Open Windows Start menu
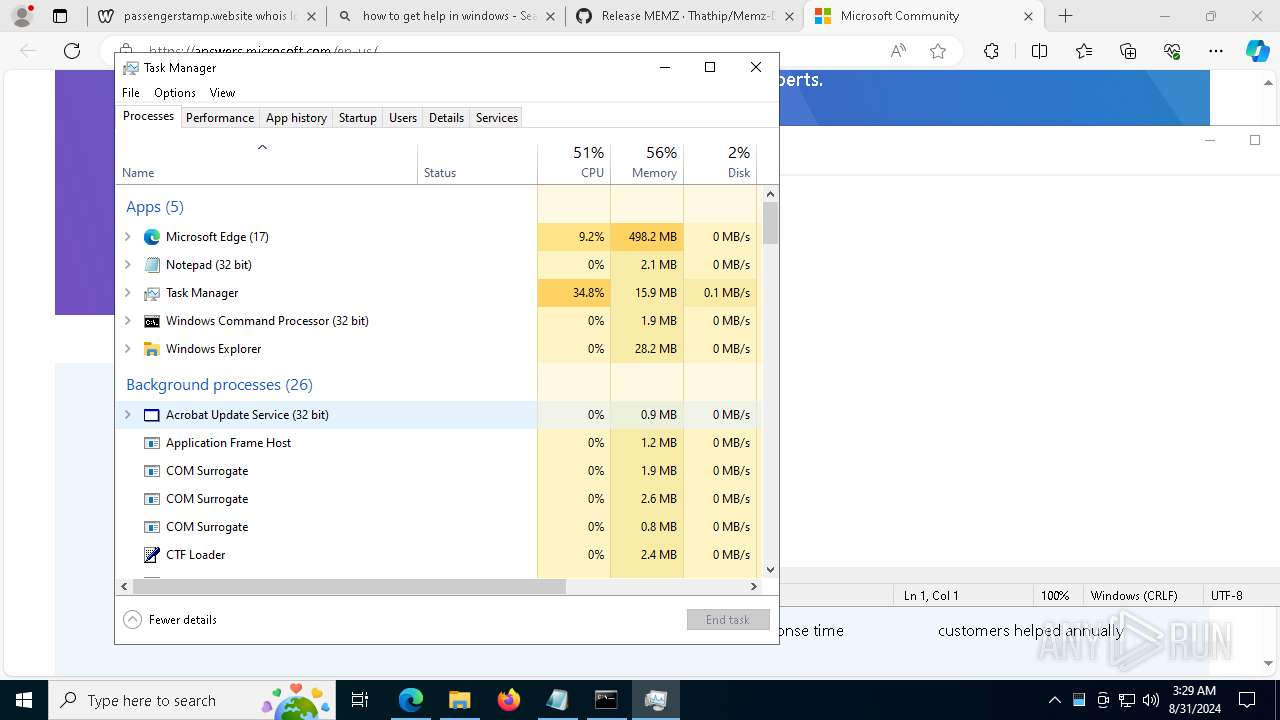This screenshot has height=720, width=1280. (x=23, y=700)
